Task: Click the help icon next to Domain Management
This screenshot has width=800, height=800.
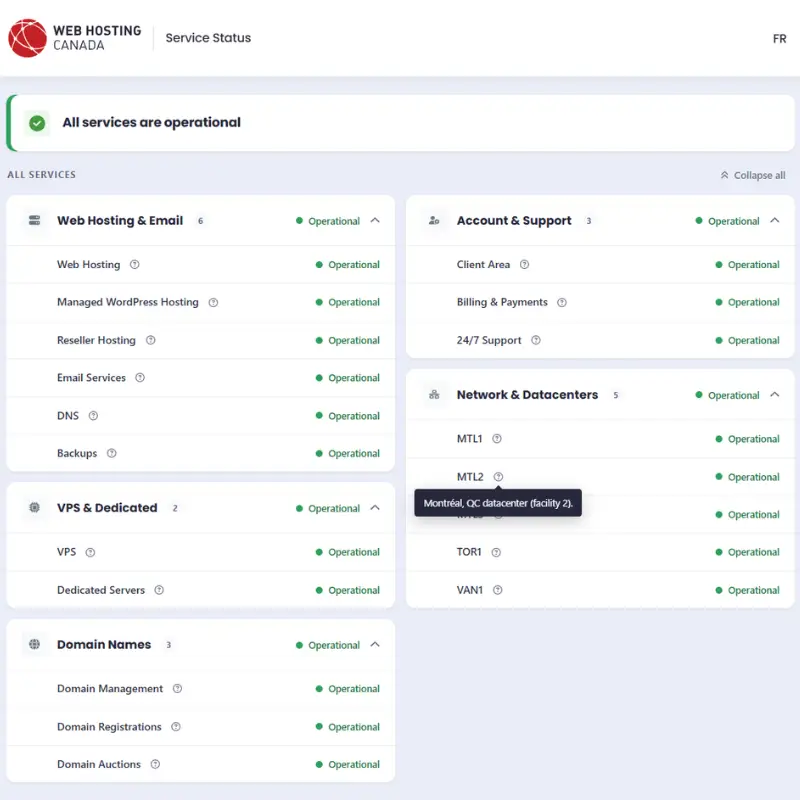Action: (177, 689)
